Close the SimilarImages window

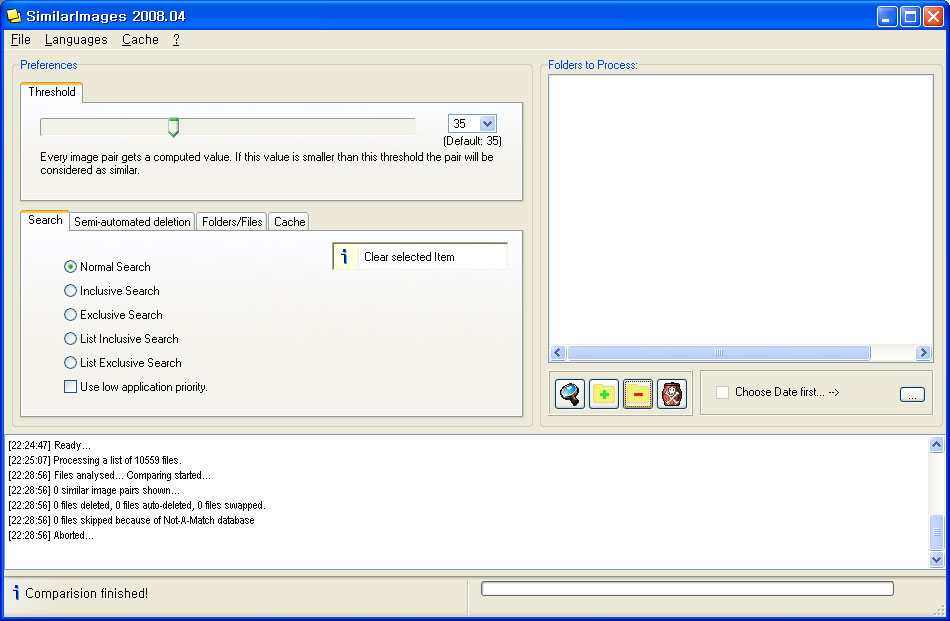coord(933,16)
